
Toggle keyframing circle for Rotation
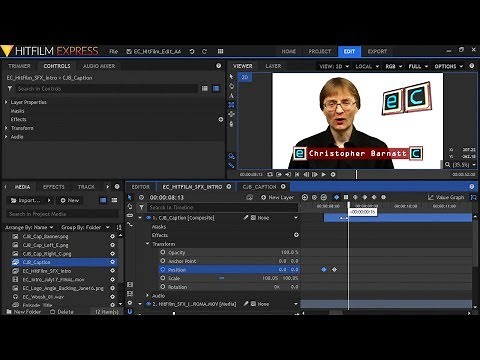pyautogui.click(x=163, y=287)
